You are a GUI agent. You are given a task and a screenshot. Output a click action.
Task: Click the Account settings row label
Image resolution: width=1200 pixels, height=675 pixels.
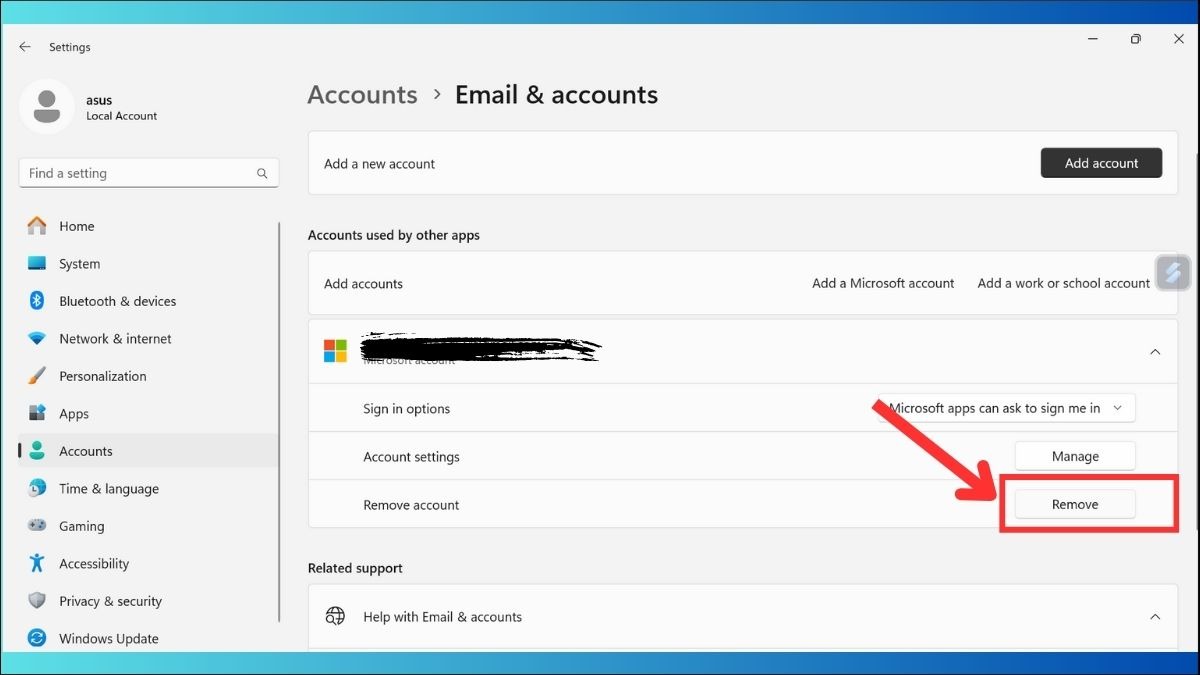pos(411,457)
